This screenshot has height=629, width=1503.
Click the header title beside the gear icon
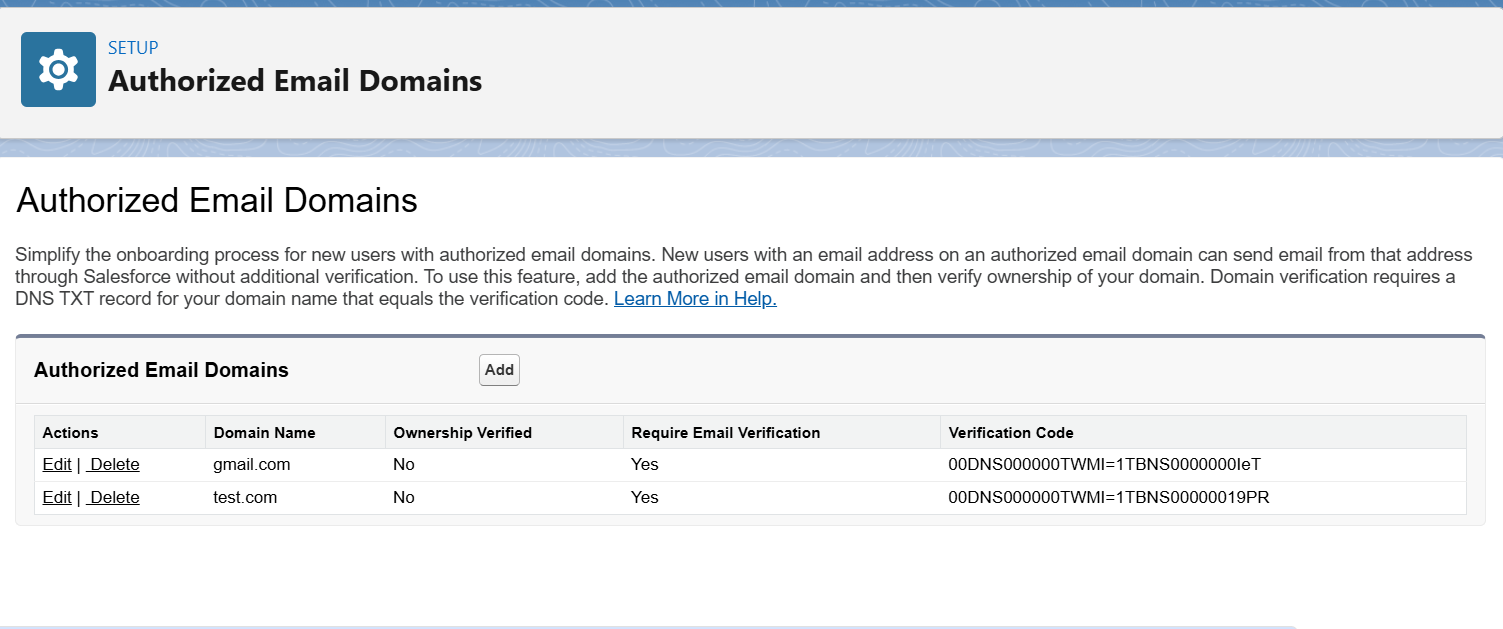(295, 81)
